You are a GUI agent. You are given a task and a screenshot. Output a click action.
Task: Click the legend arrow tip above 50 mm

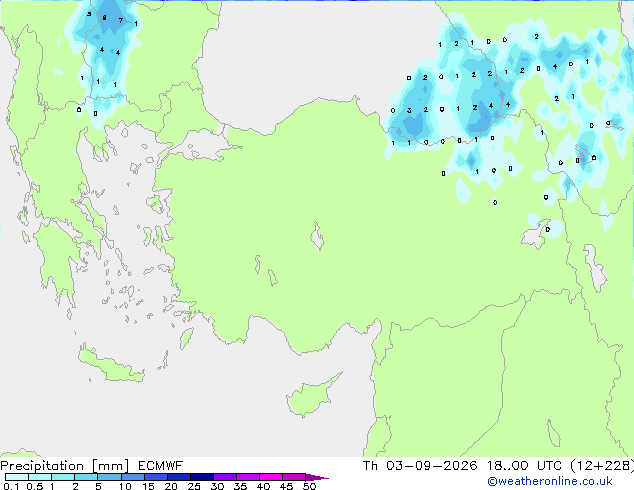click(x=317, y=477)
